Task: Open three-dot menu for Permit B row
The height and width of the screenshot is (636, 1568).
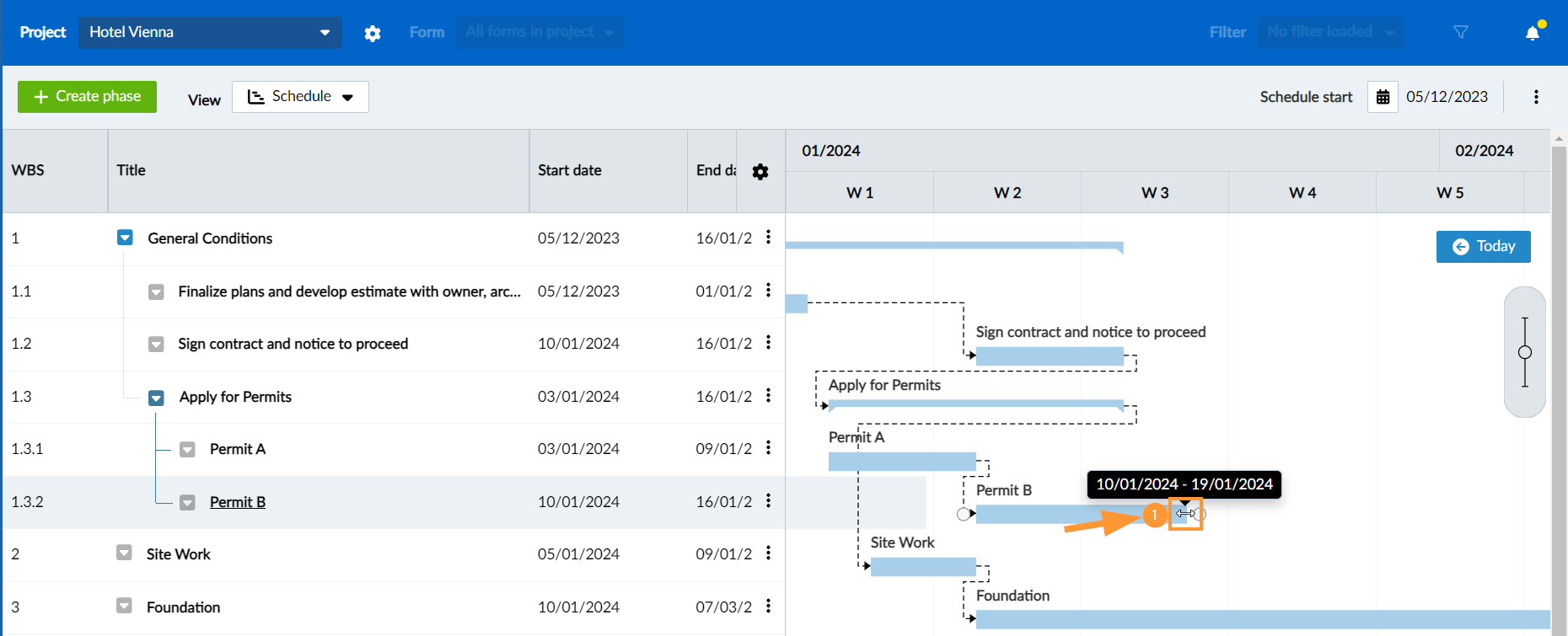Action: point(768,501)
